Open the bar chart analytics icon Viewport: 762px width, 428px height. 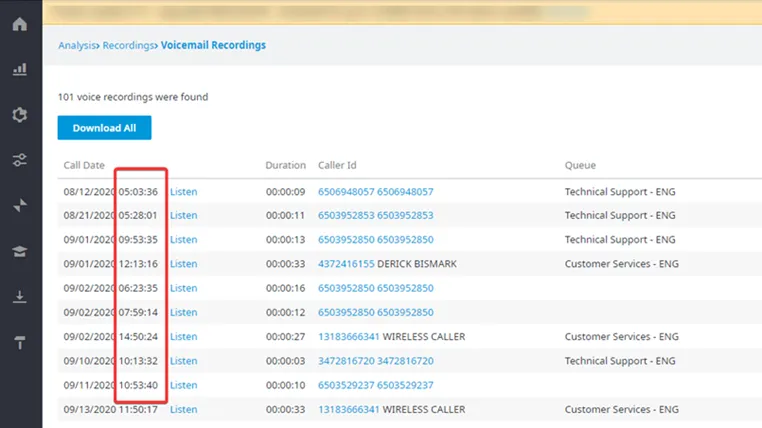tap(19, 69)
